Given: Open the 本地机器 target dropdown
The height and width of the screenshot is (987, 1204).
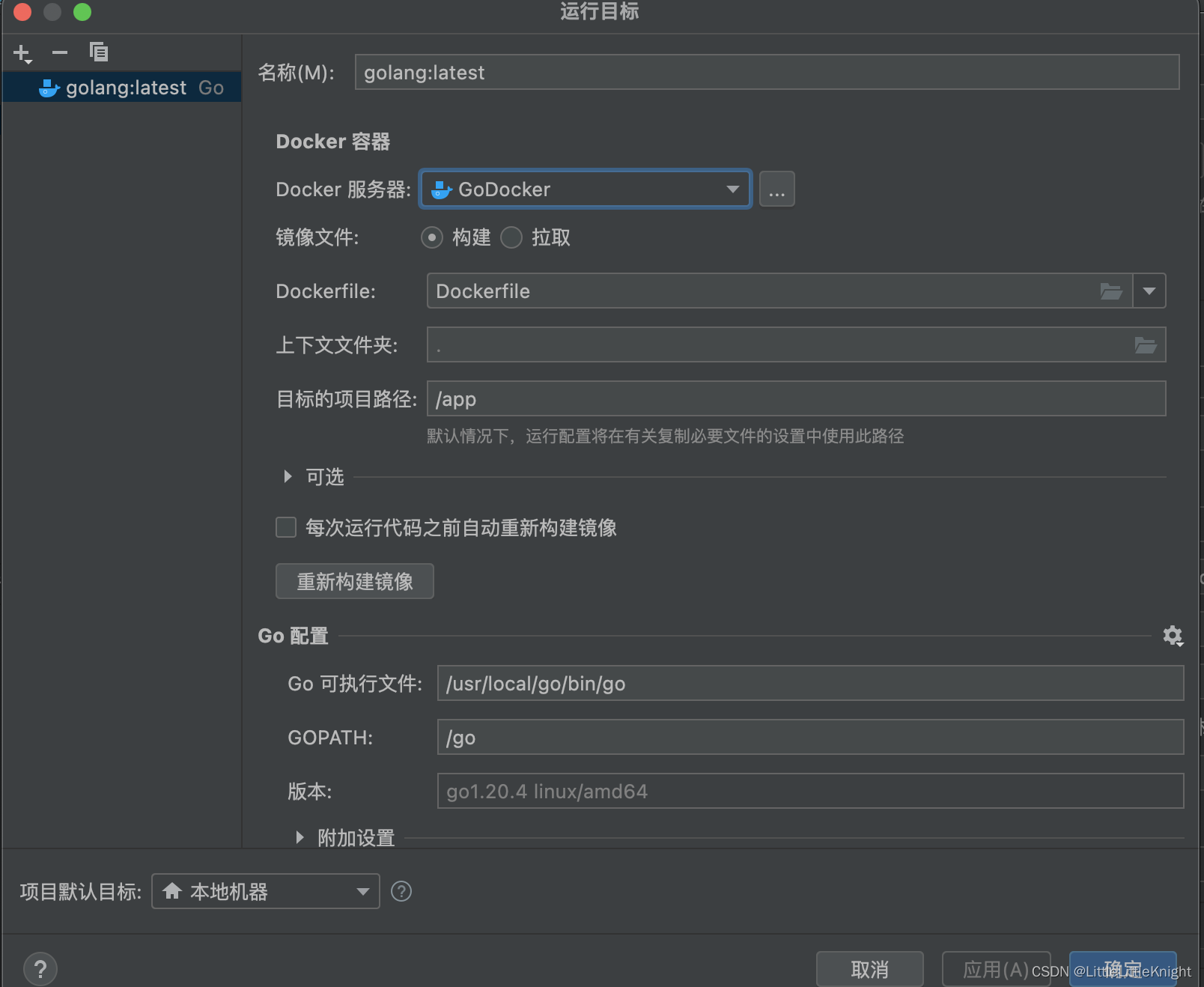Looking at the screenshot, I should click(362, 891).
